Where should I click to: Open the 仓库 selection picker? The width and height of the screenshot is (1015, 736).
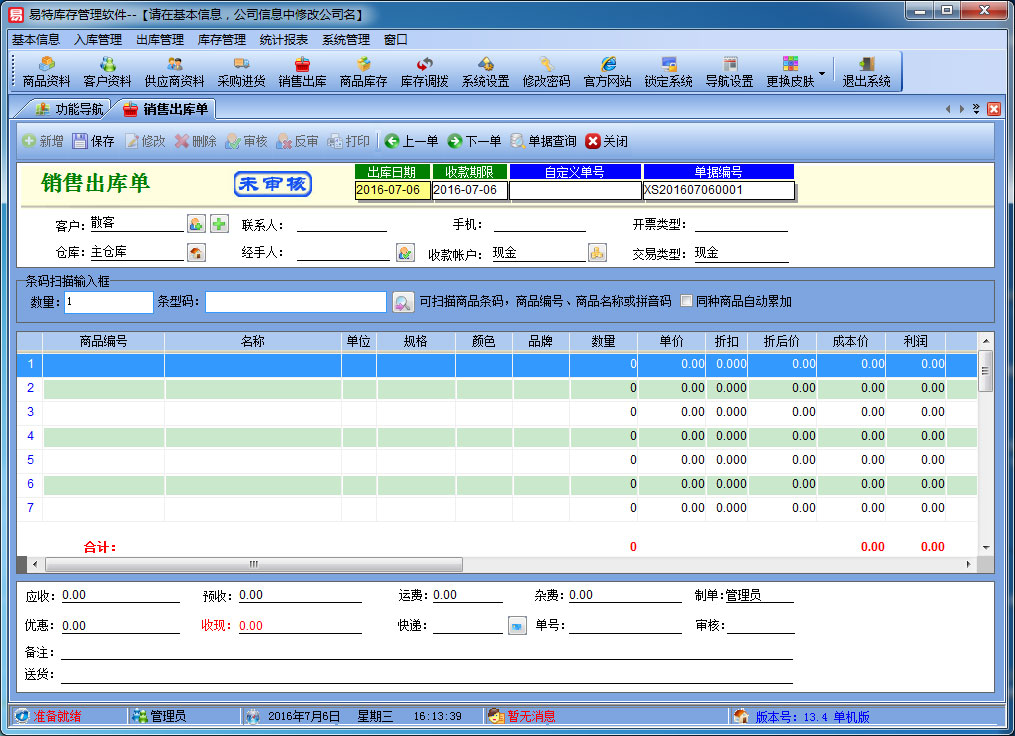click(196, 253)
